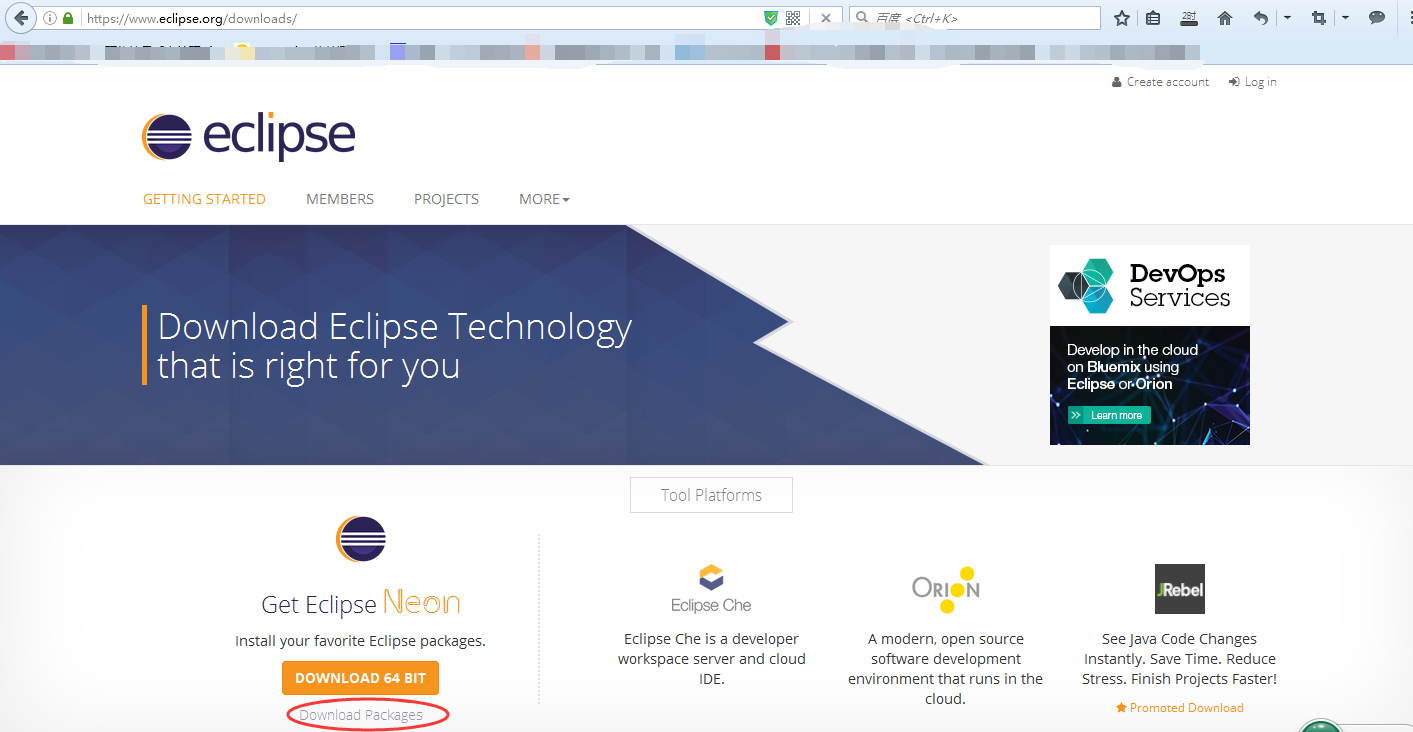Click the green shield icon in the address bar
The width and height of the screenshot is (1413, 732).
click(771, 18)
